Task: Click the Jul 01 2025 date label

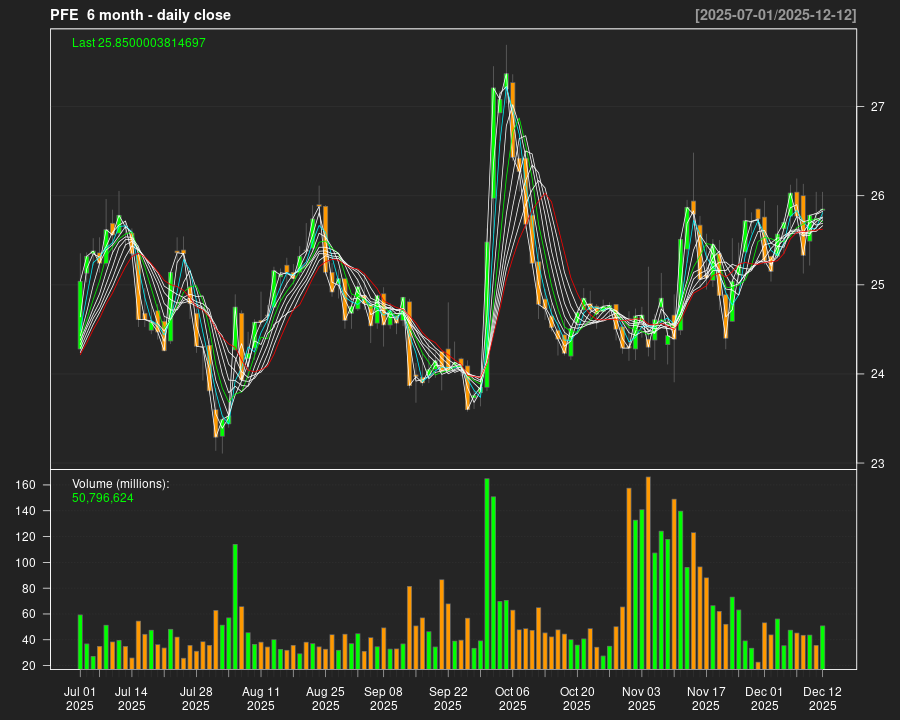Action: click(80, 697)
